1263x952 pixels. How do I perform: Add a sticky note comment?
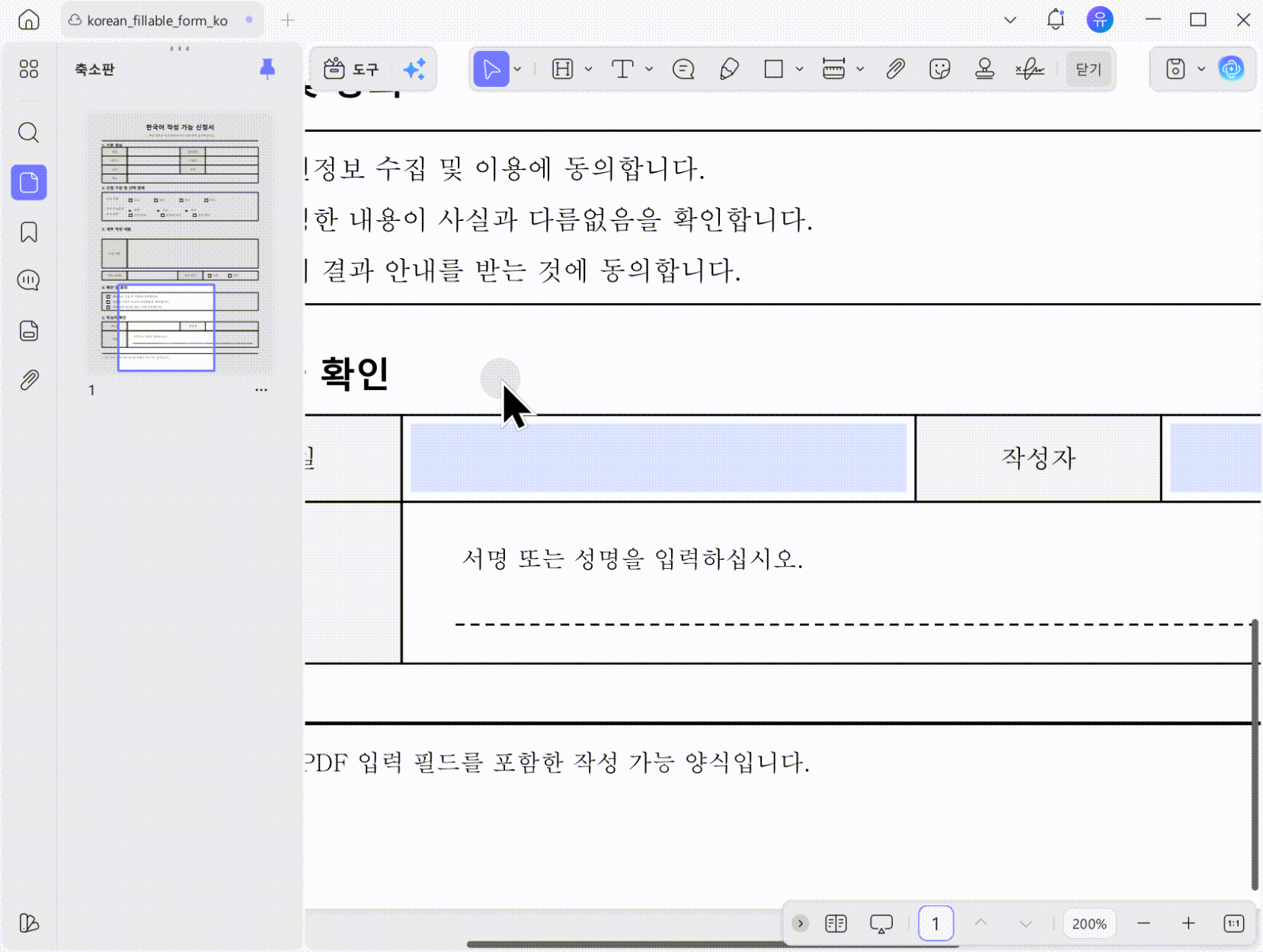coord(683,69)
